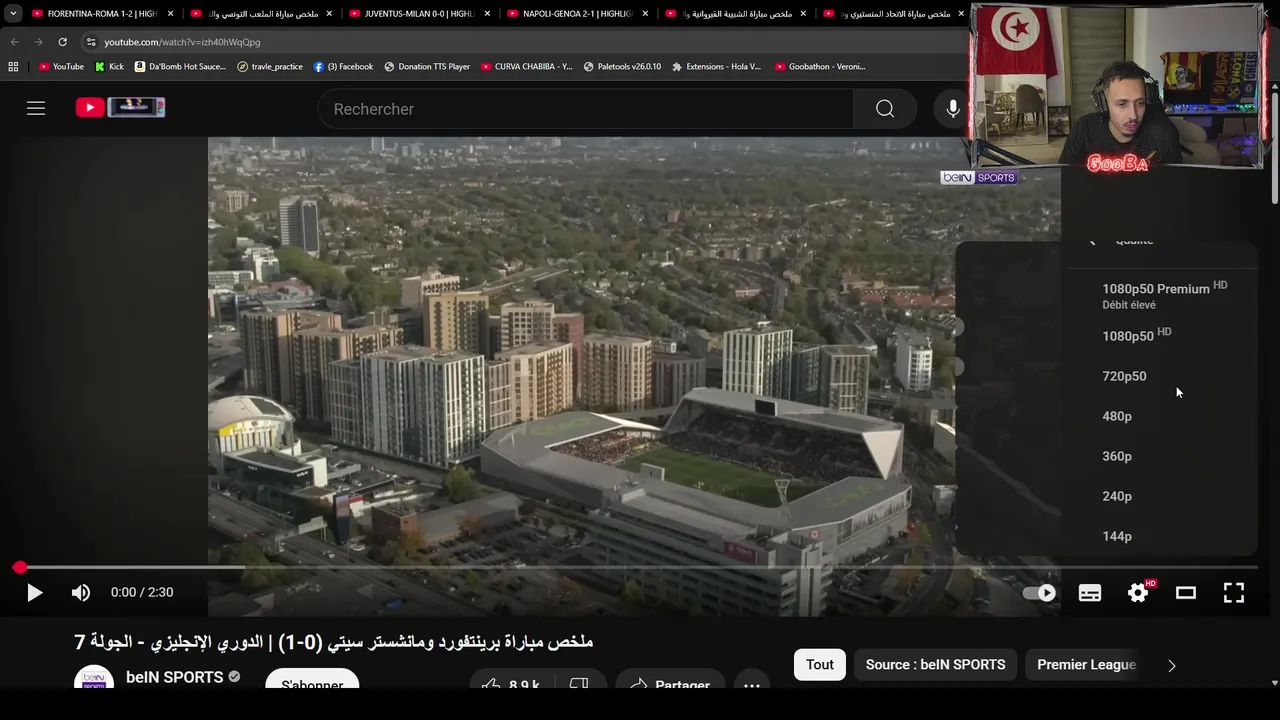Mute the video with speaker icon
The height and width of the screenshot is (720, 1280).
(81, 593)
